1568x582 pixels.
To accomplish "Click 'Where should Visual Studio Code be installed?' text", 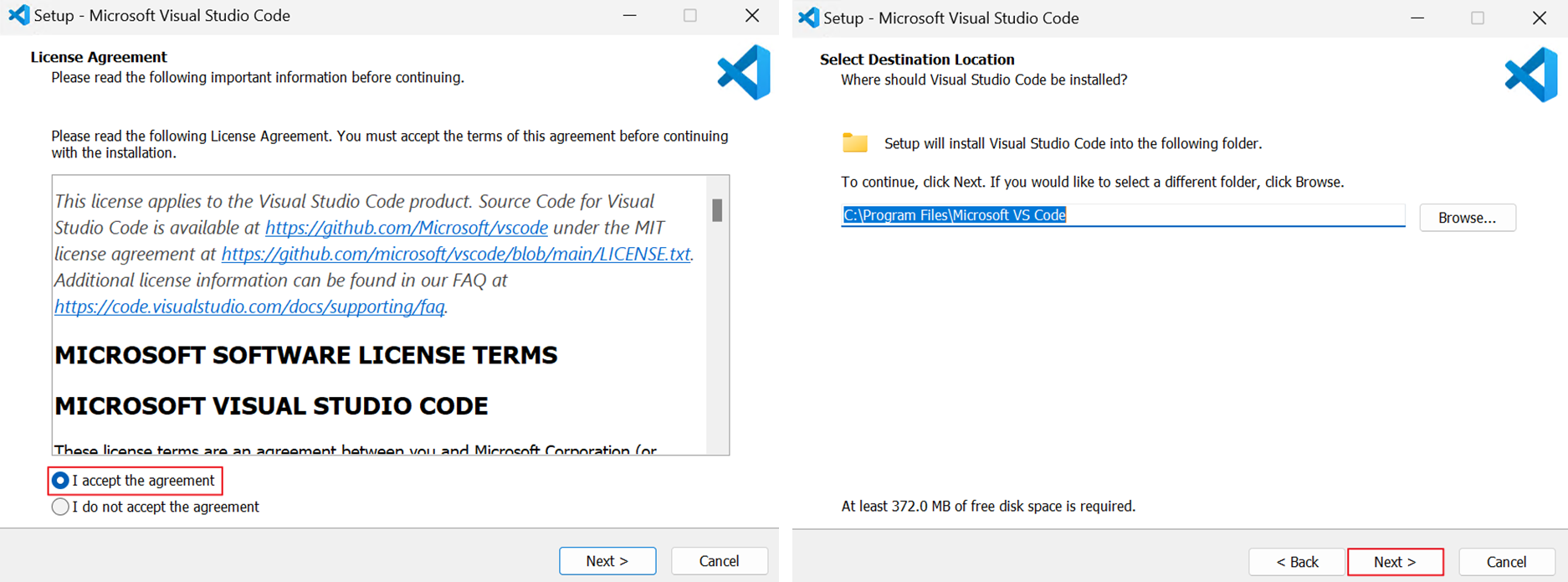I will tap(984, 80).
